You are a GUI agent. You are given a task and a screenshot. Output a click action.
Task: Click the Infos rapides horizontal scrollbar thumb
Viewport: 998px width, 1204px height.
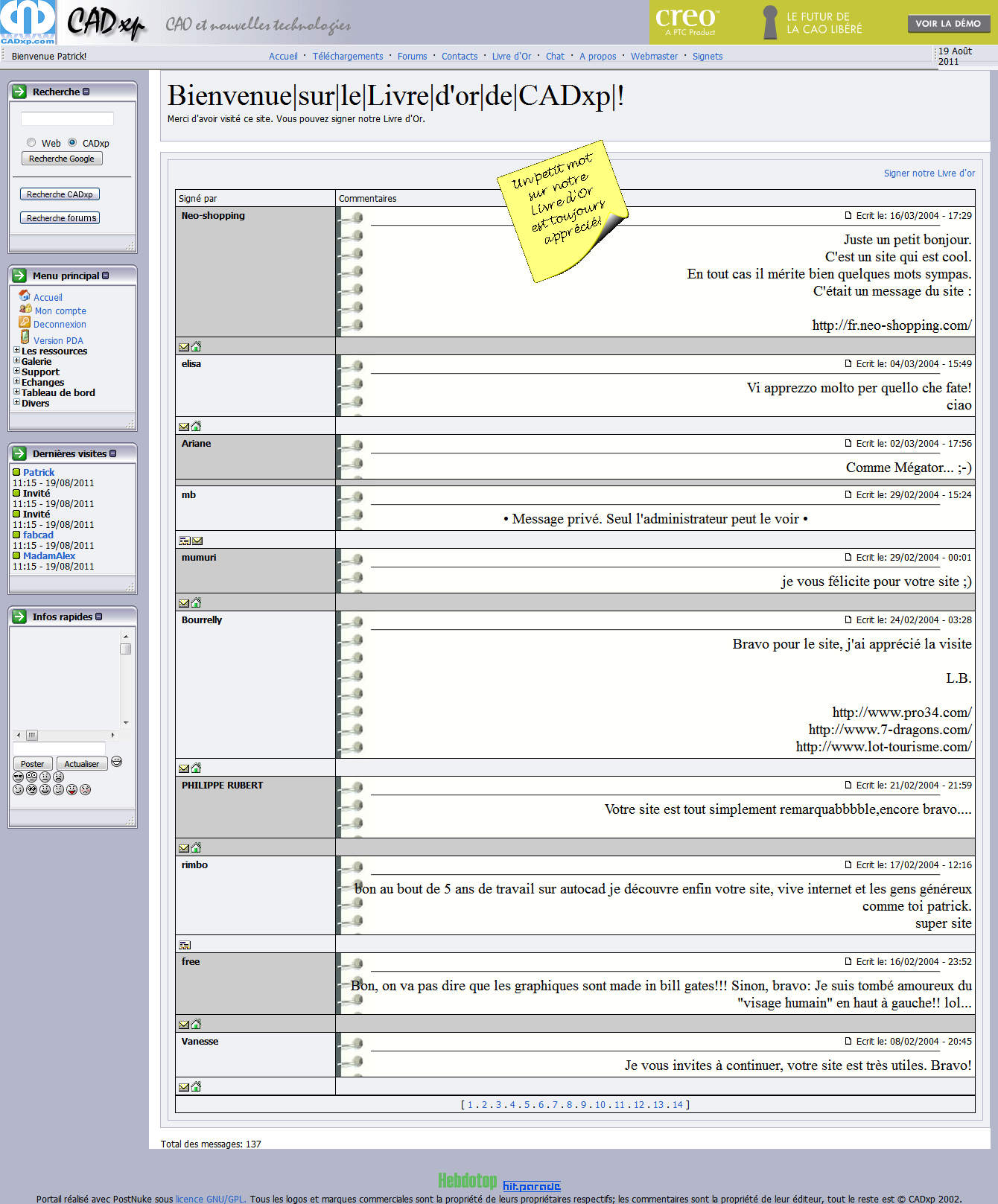click(32, 735)
